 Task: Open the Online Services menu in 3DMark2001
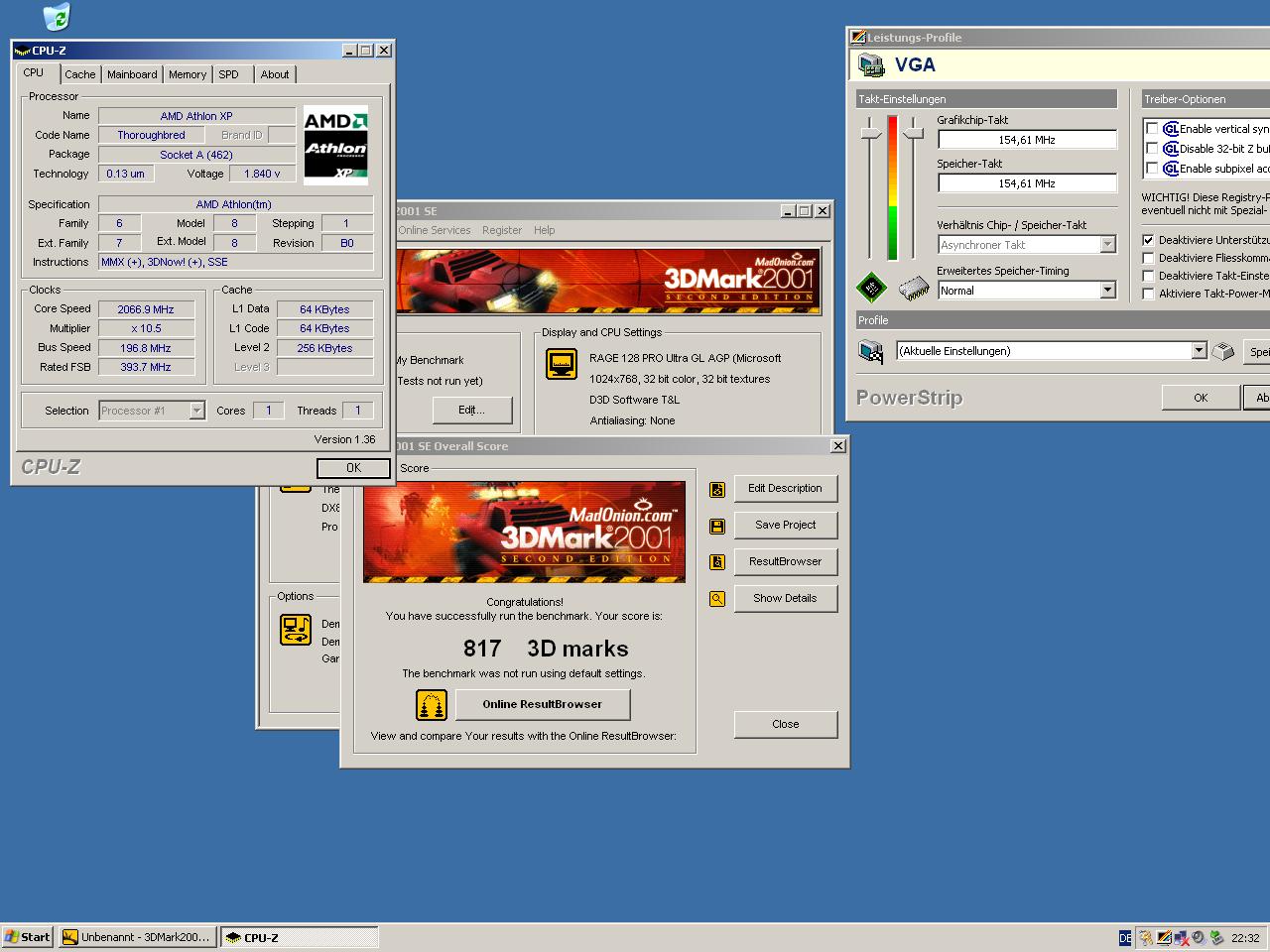435,230
